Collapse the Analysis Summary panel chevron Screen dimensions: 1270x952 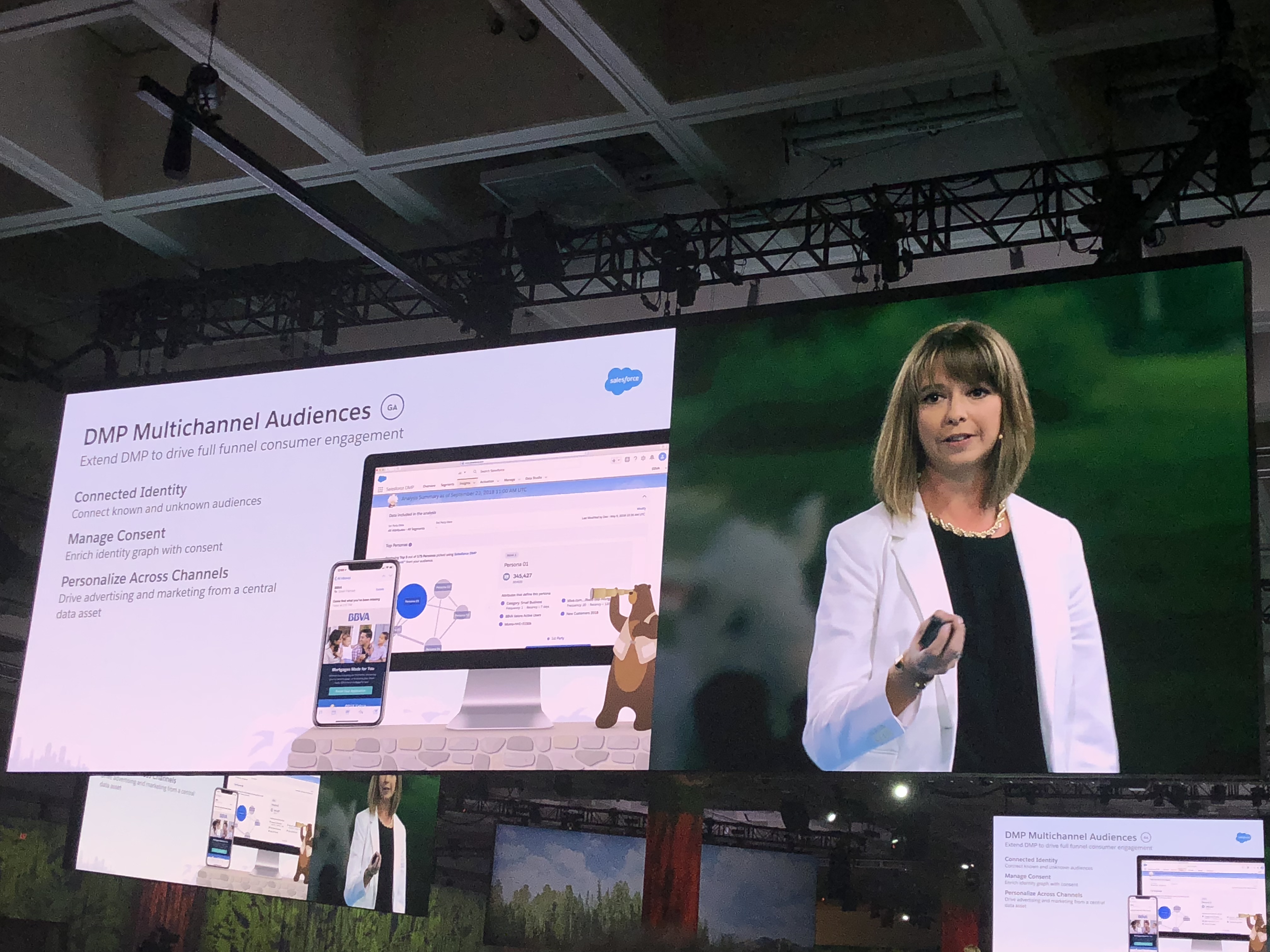point(645,496)
